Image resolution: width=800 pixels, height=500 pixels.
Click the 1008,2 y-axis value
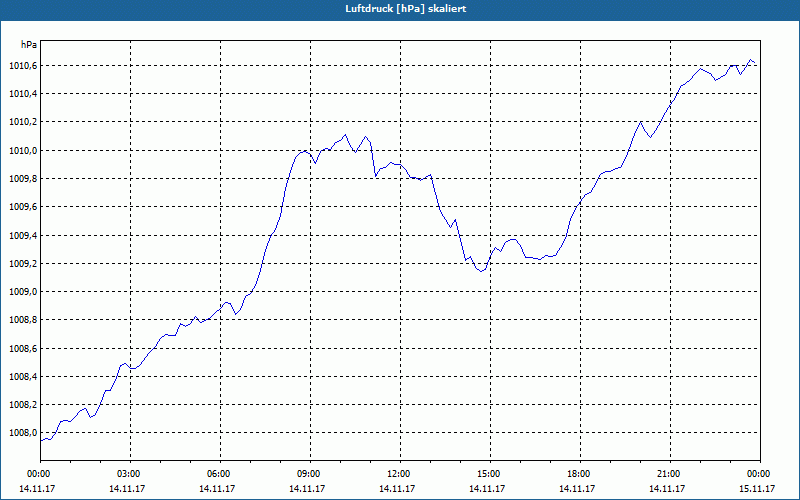click(22, 405)
